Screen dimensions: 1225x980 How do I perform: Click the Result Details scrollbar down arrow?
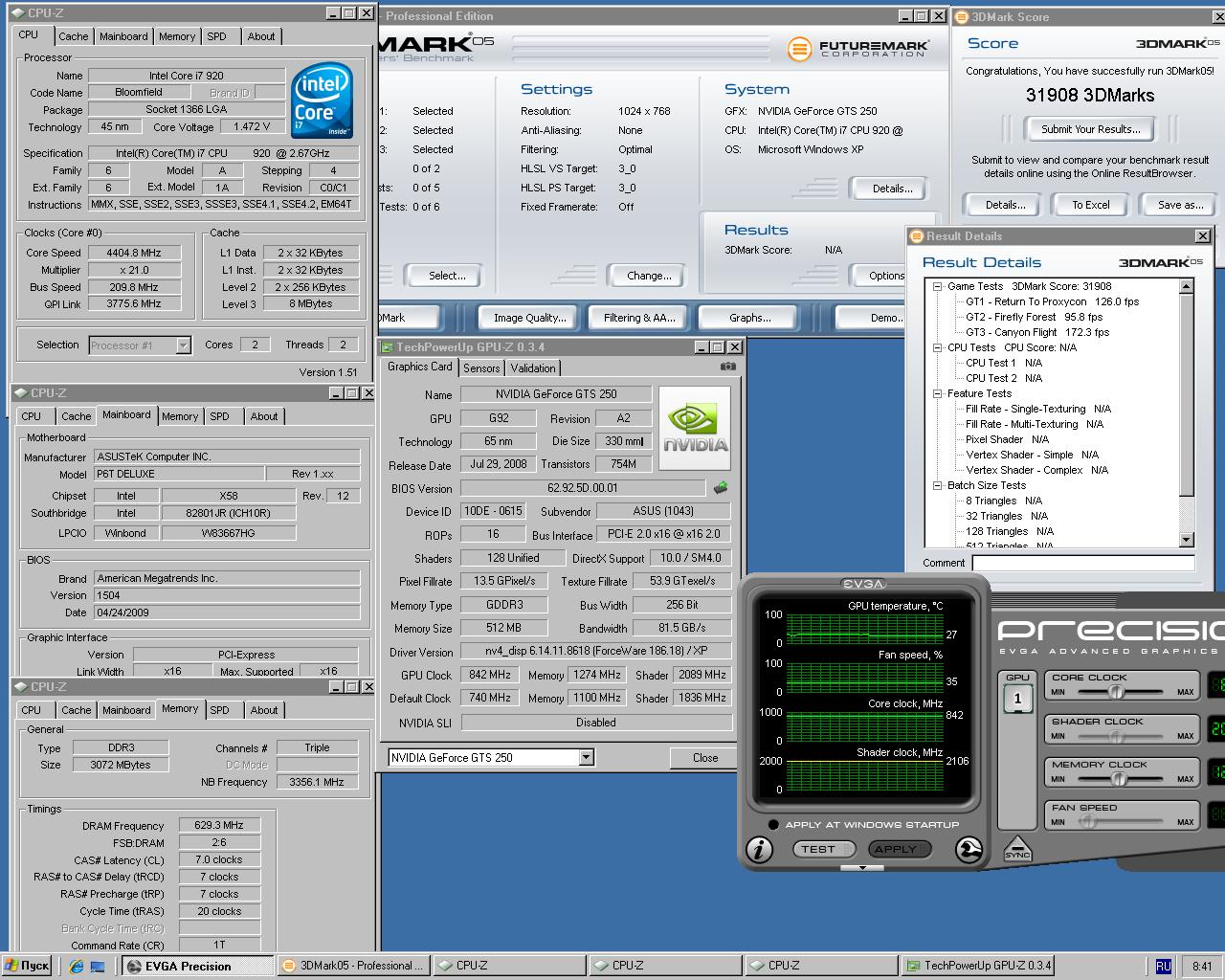pos(1187,540)
